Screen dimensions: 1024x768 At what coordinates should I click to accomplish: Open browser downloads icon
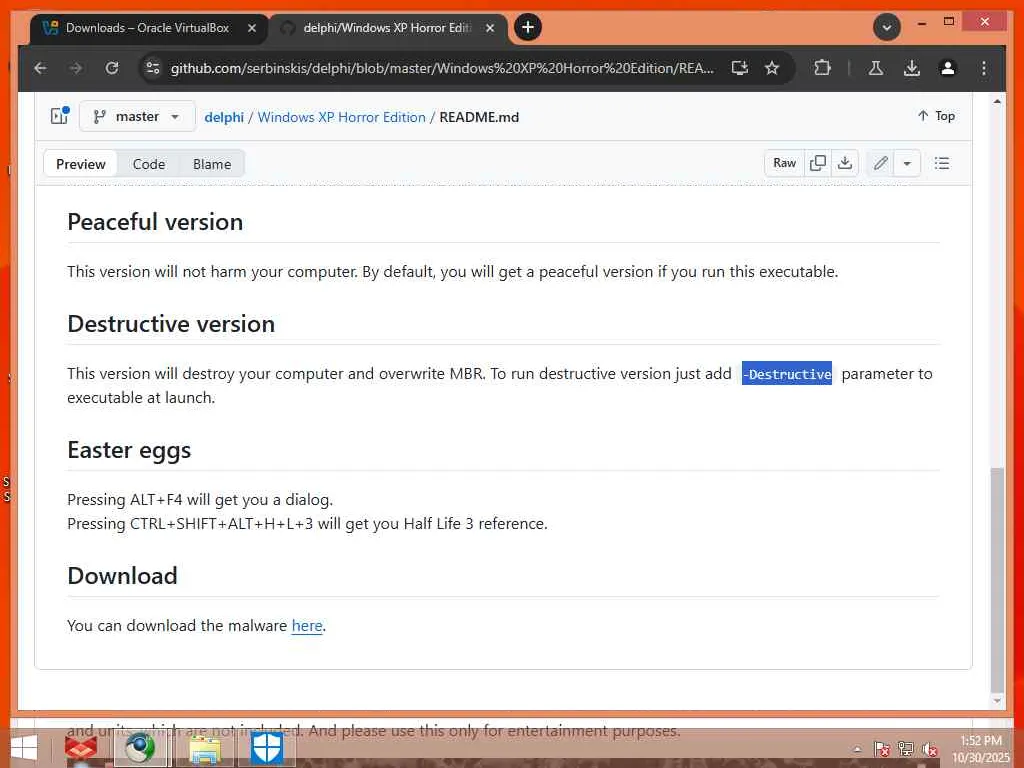click(x=912, y=68)
